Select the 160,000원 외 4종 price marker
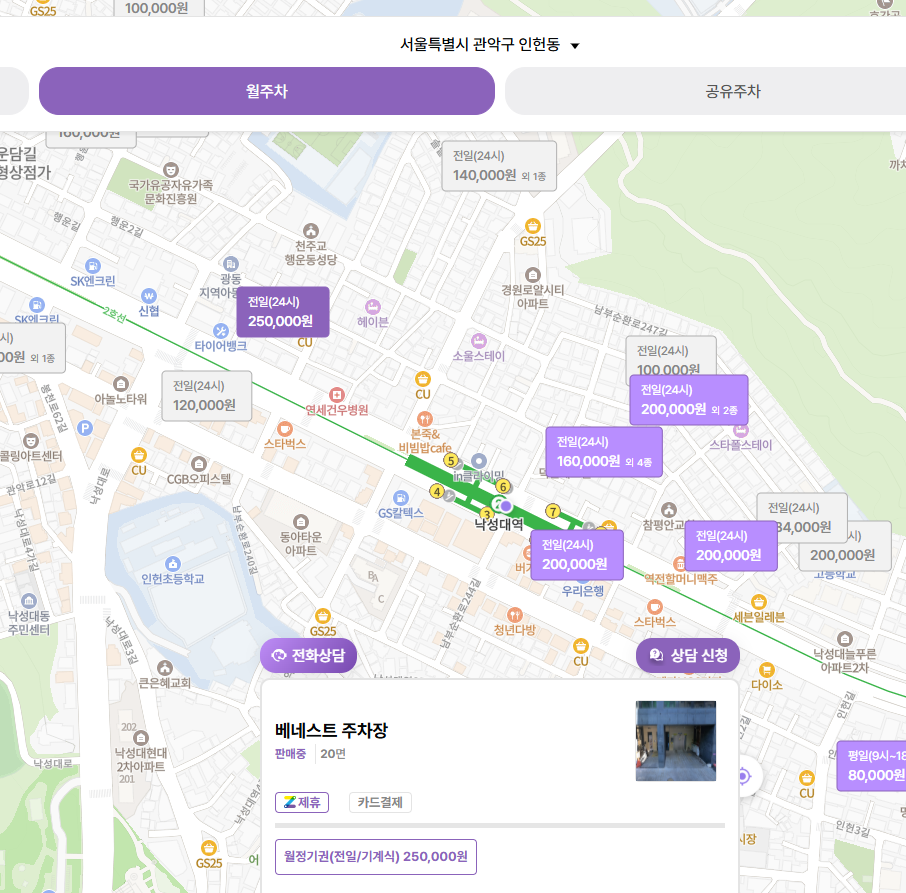 [x=604, y=452]
